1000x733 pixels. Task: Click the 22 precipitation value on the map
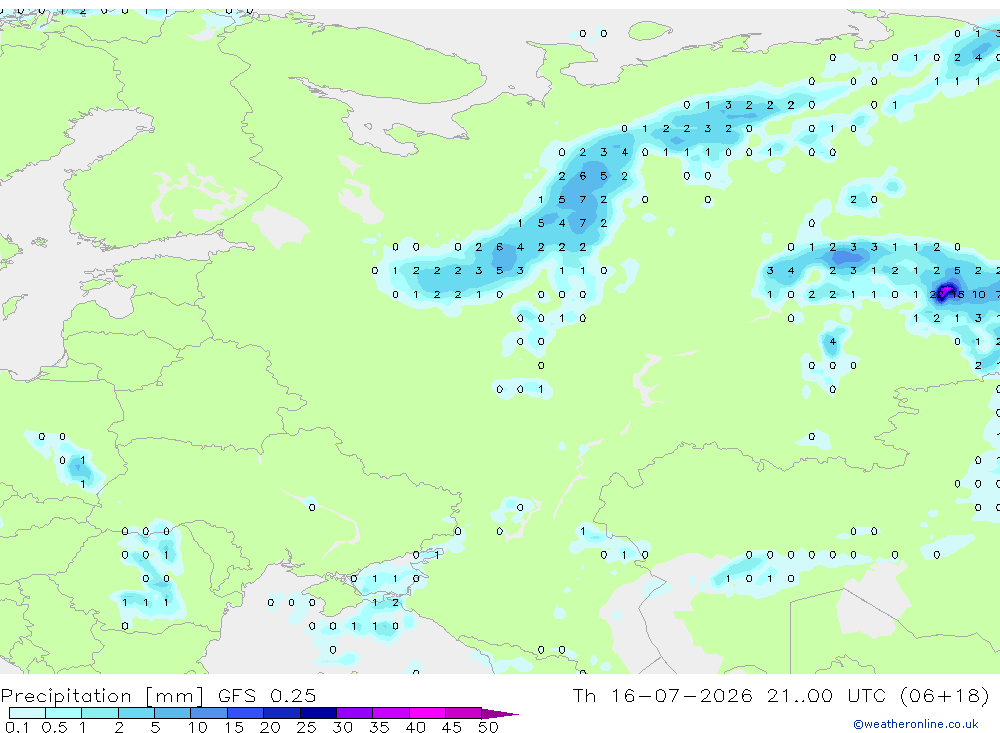coord(936,294)
